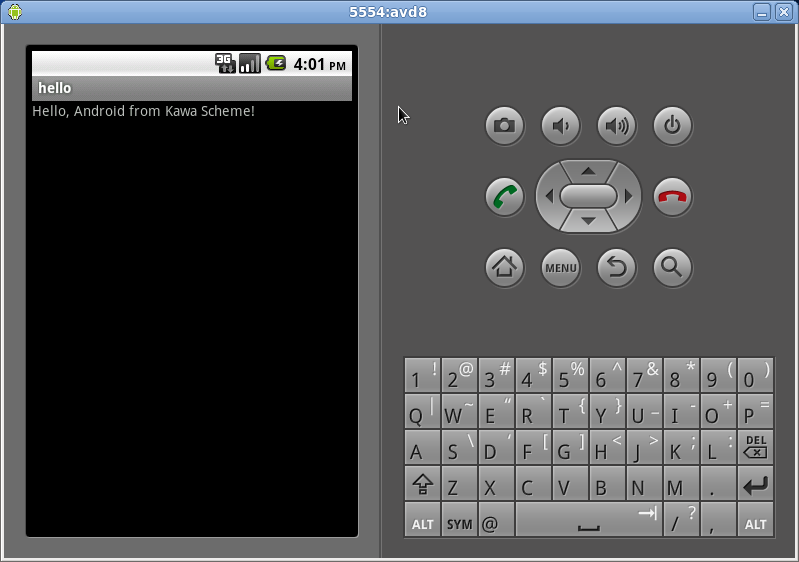Image resolution: width=799 pixels, height=562 pixels.
Task: Go to the Android home screen
Action: tap(504, 267)
